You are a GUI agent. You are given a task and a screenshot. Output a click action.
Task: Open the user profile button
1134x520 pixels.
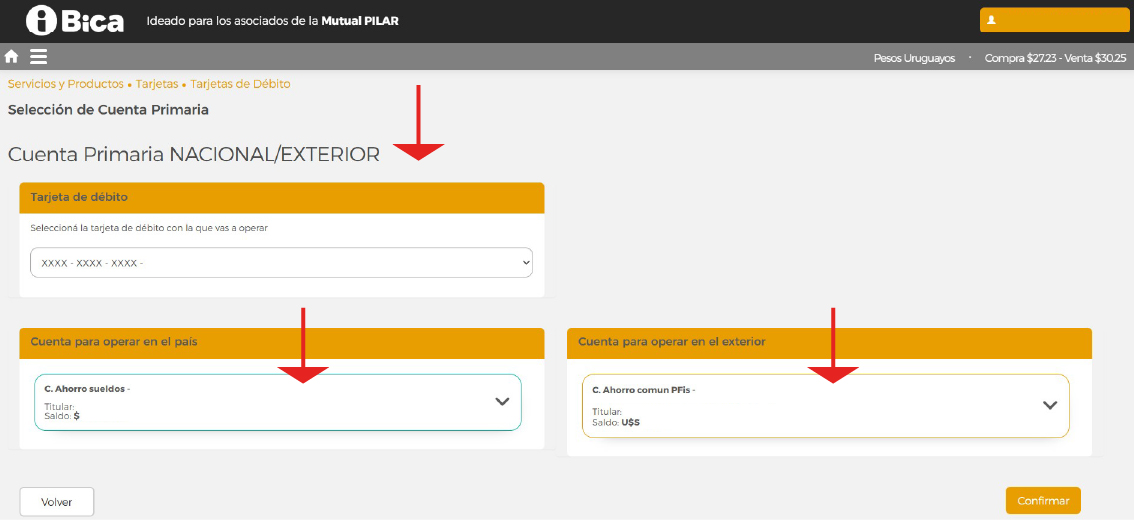tap(1054, 20)
